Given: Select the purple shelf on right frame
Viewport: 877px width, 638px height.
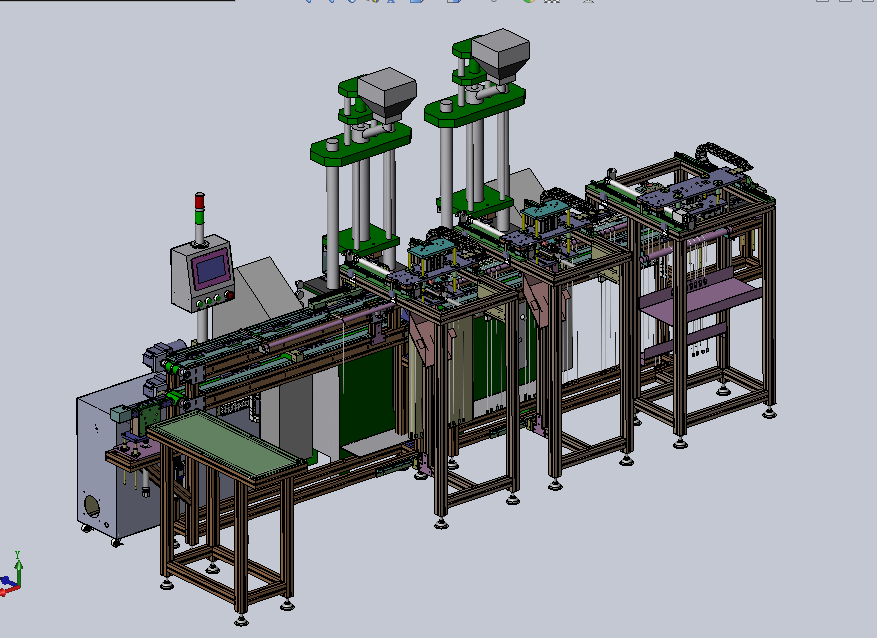Looking at the screenshot, I should (x=701, y=296).
